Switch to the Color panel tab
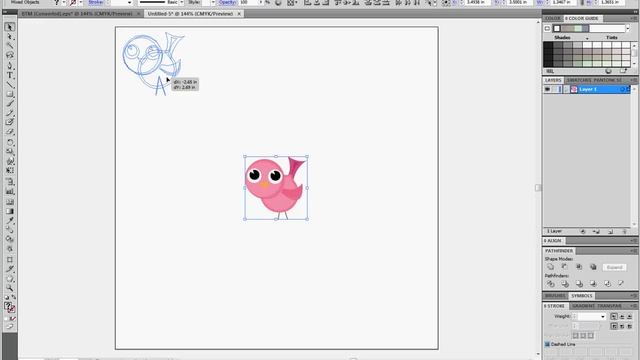This screenshot has height=360, width=640. coord(553,18)
